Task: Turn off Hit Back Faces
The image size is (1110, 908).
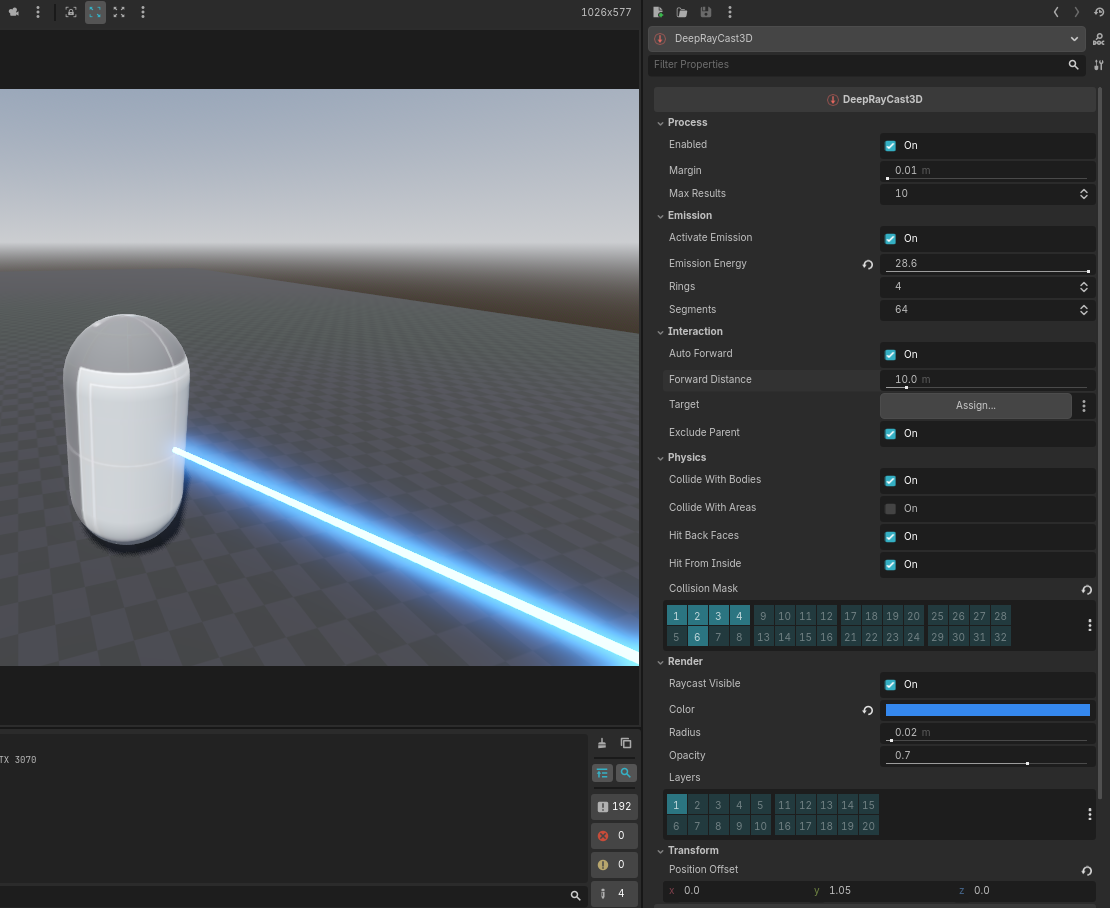Action: point(890,536)
